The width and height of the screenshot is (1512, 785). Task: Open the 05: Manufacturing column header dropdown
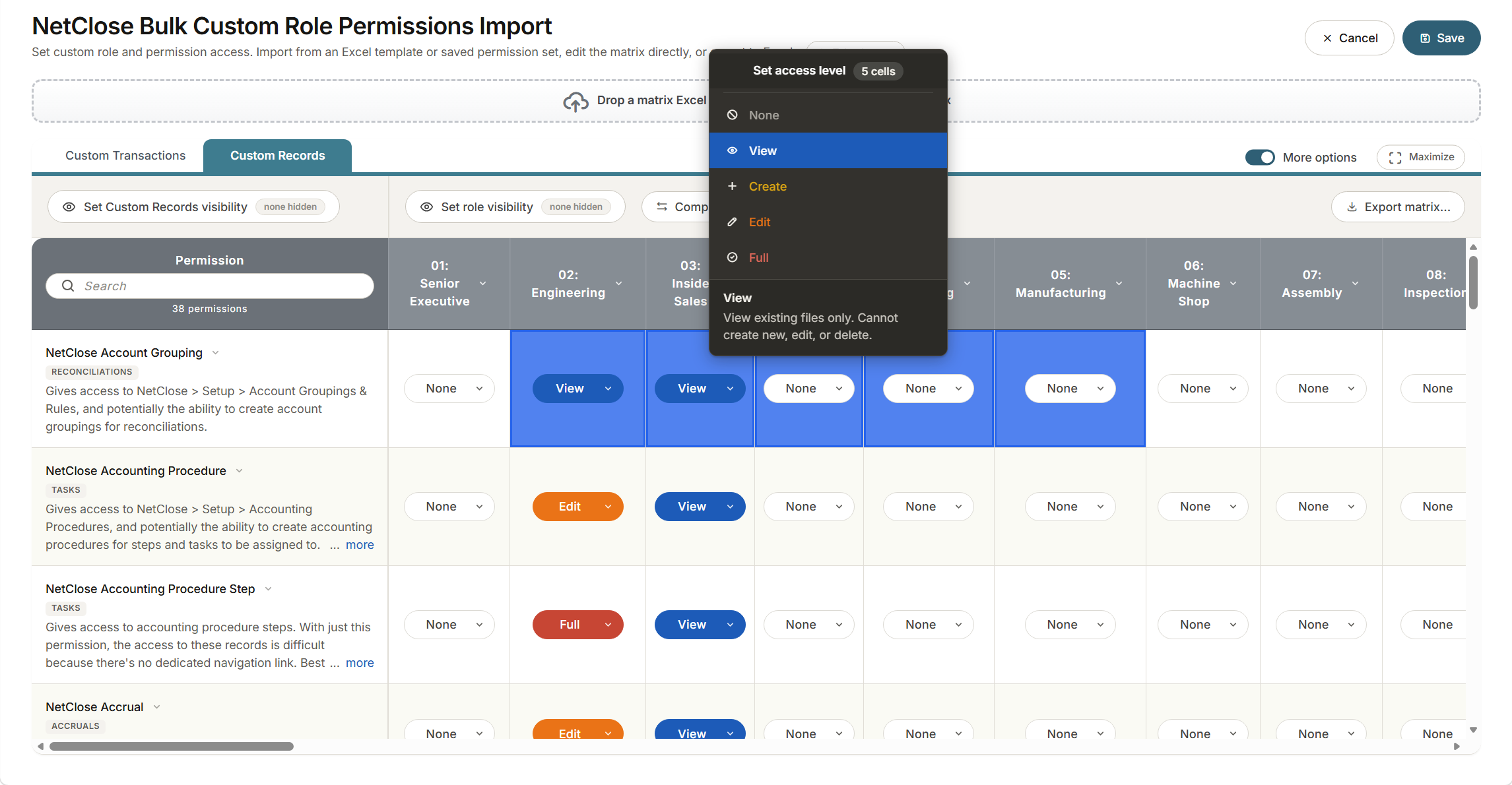coord(1119,284)
